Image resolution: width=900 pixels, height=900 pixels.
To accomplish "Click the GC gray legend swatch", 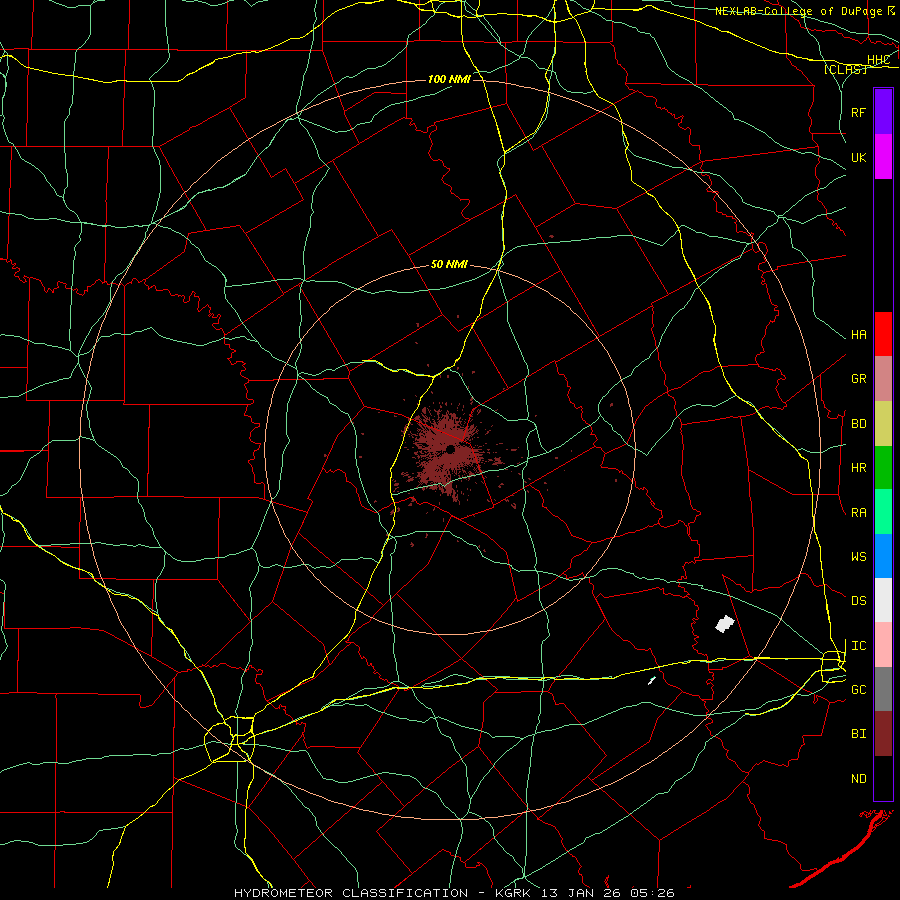I will click(883, 689).
